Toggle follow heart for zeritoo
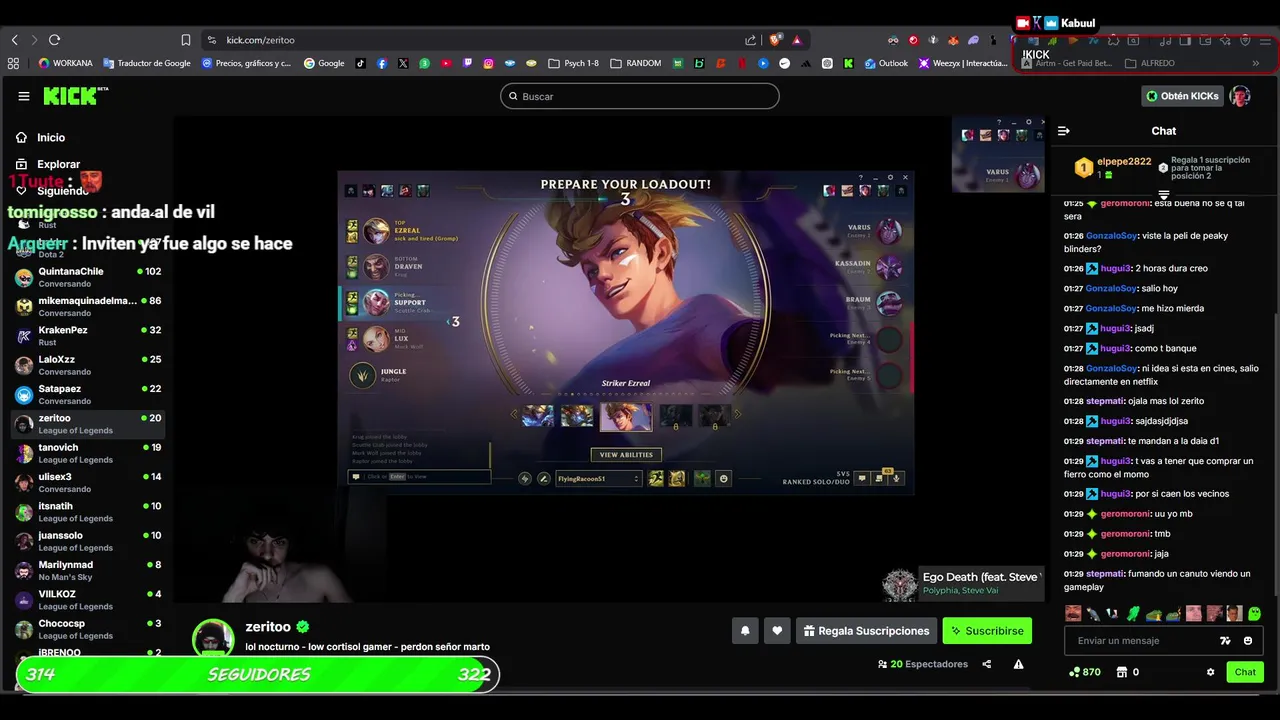1280x720 pixels. pyautogui.click(x=777, y=631)
